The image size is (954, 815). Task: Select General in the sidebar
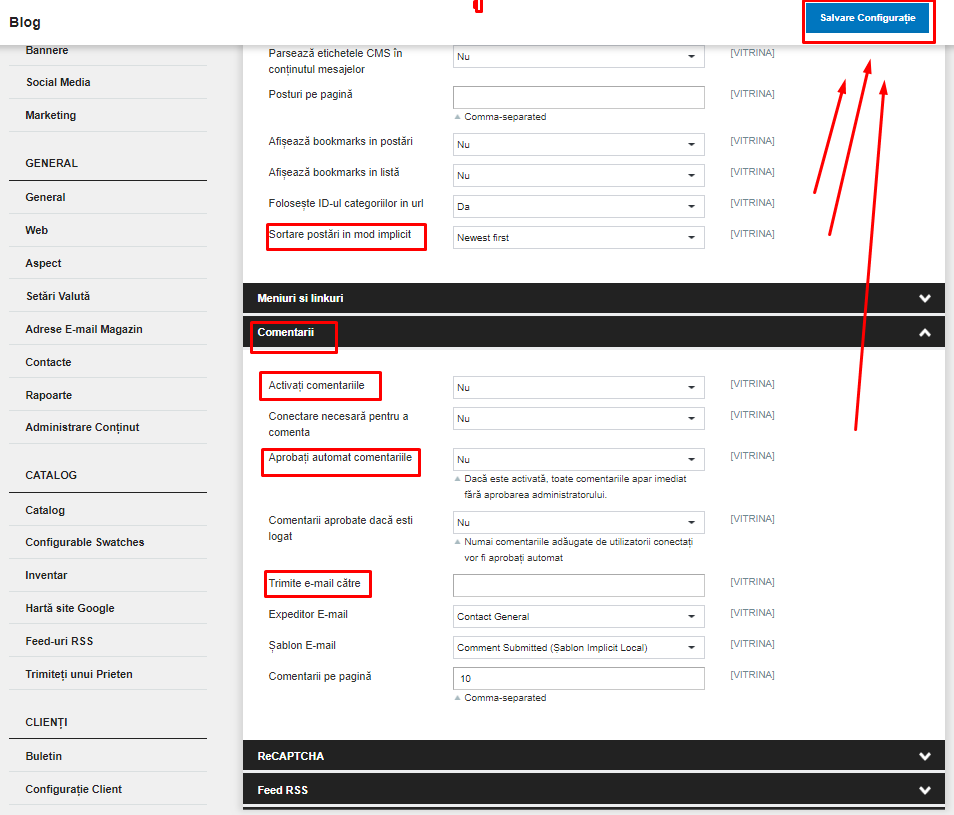pos(45,197)
